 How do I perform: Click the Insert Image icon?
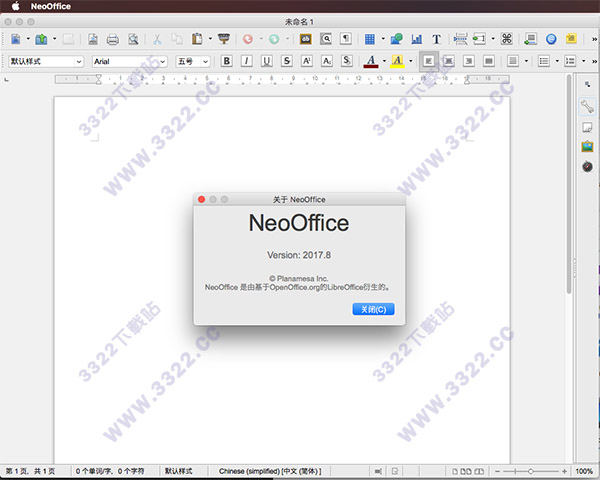point(397,39)
